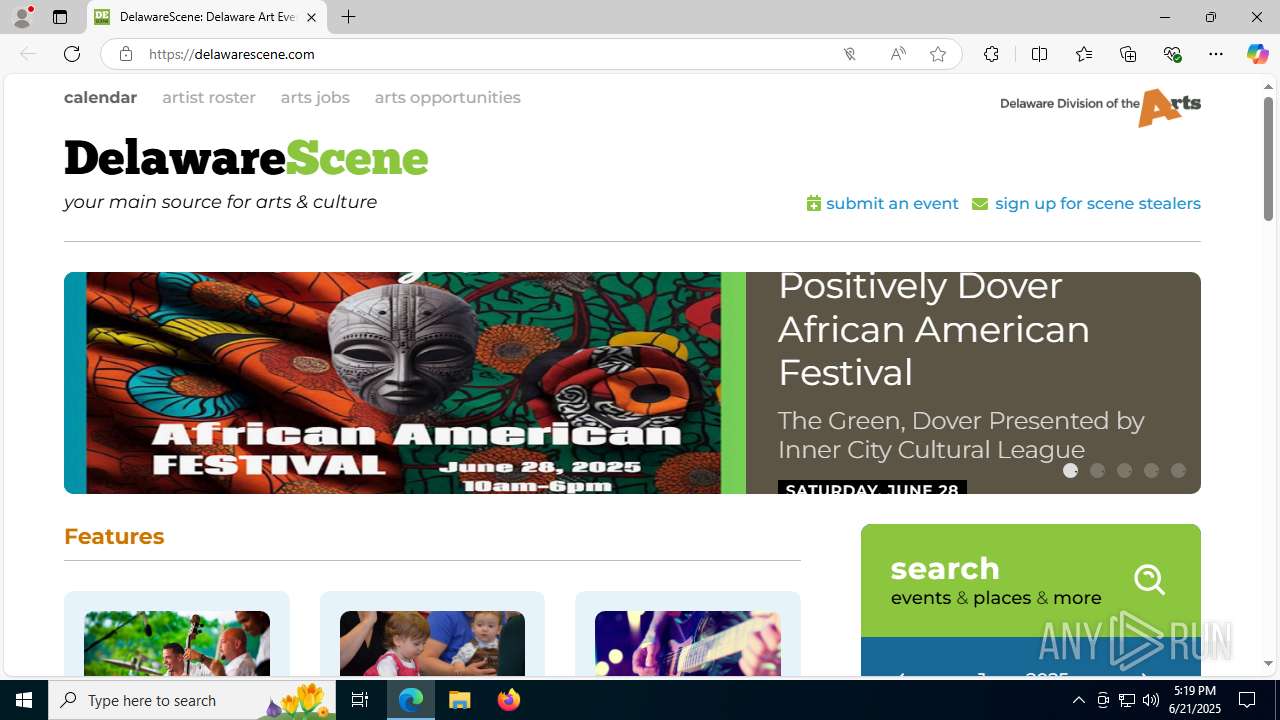
Task: Add this page to favorites star
Action: pos(938,54)
